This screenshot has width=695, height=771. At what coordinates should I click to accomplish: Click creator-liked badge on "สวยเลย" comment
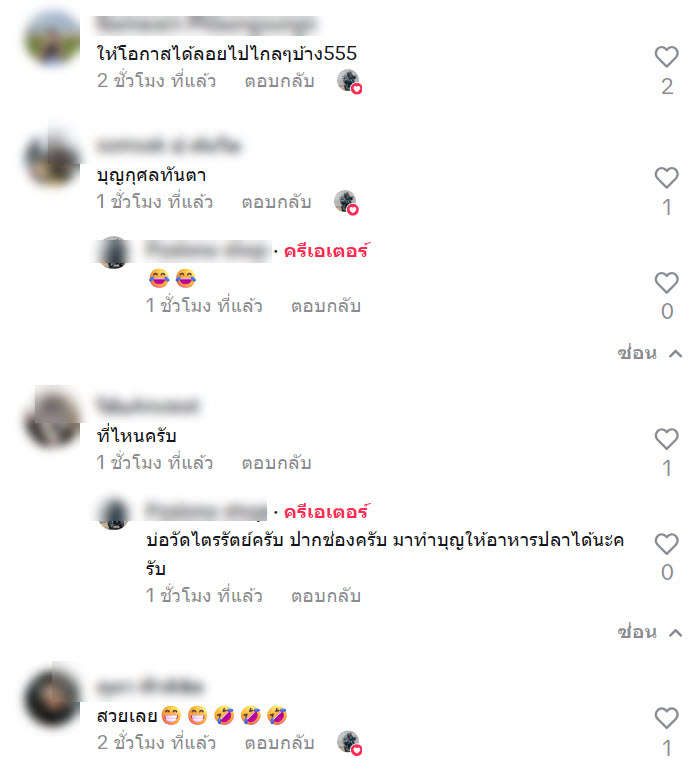[350, 743]
